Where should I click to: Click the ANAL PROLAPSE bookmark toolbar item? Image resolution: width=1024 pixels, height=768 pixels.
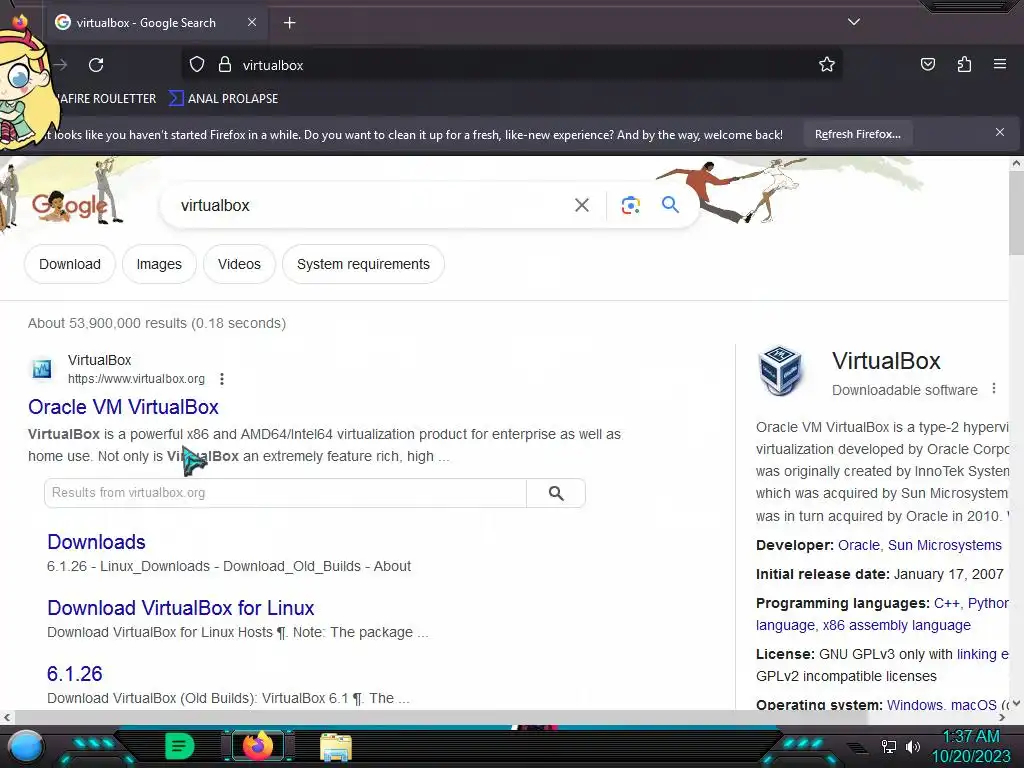(223, 99)
